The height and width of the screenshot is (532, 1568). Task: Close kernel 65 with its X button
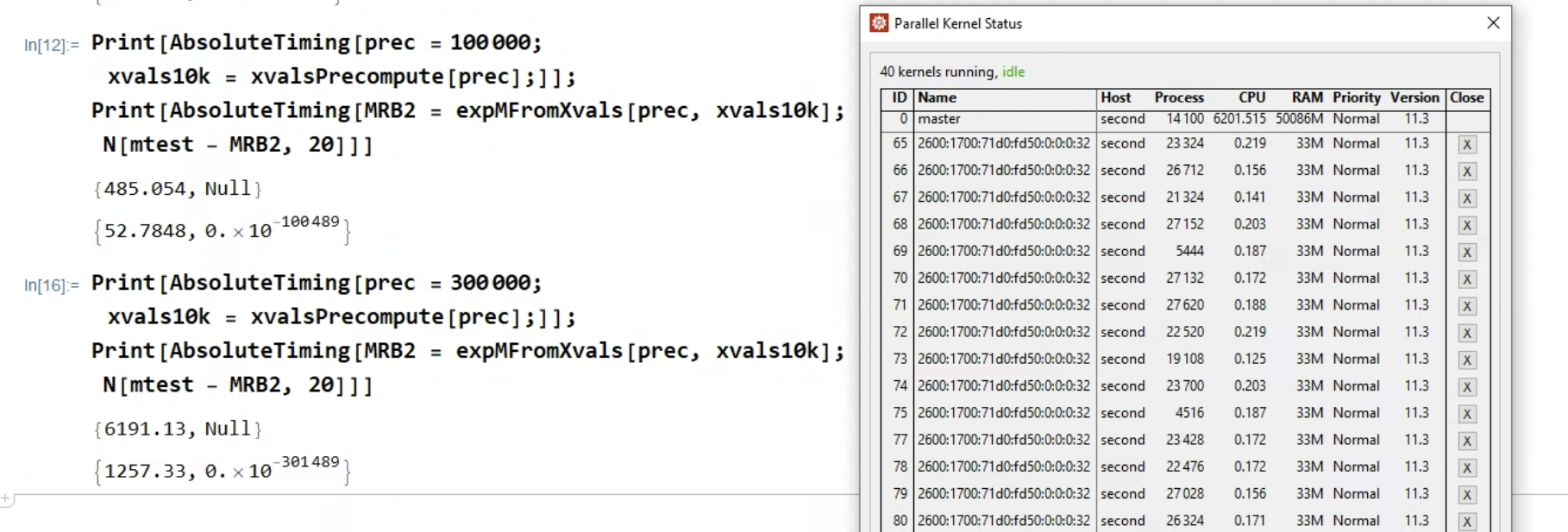pos(1466,145)
